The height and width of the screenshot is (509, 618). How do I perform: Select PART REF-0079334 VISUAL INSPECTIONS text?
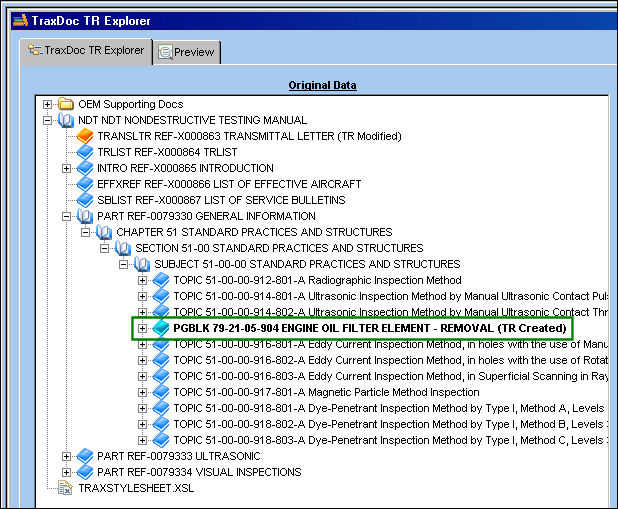[199, 472]
